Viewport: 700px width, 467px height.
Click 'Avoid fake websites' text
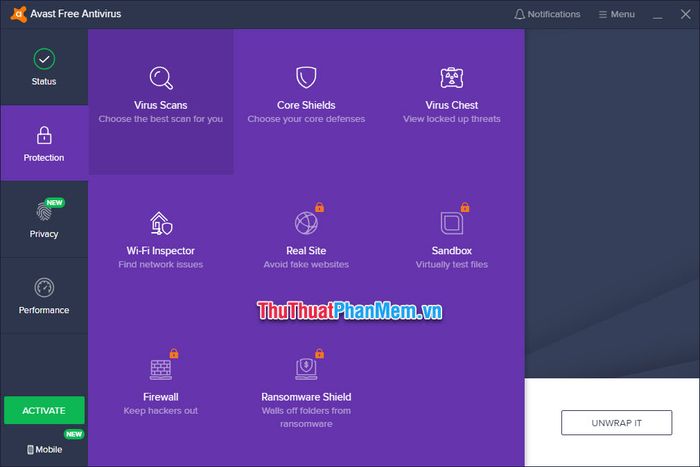306,264
